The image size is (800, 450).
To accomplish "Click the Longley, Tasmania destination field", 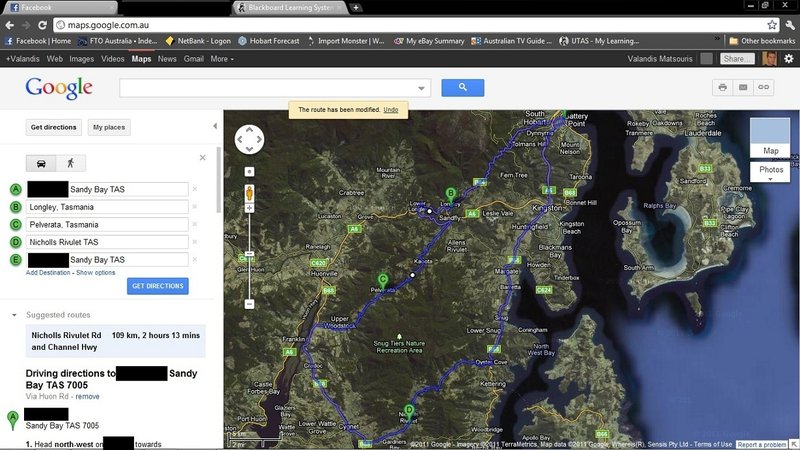I will coord(107,207).
